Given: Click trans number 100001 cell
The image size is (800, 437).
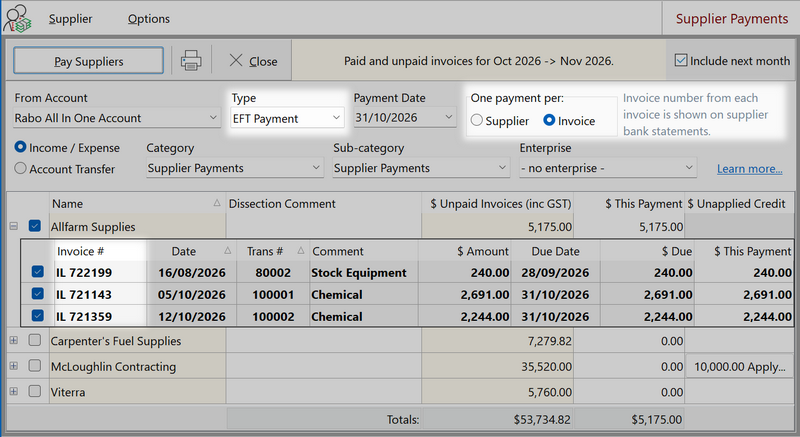Looking at the screenshot, I should coord(273,295).
